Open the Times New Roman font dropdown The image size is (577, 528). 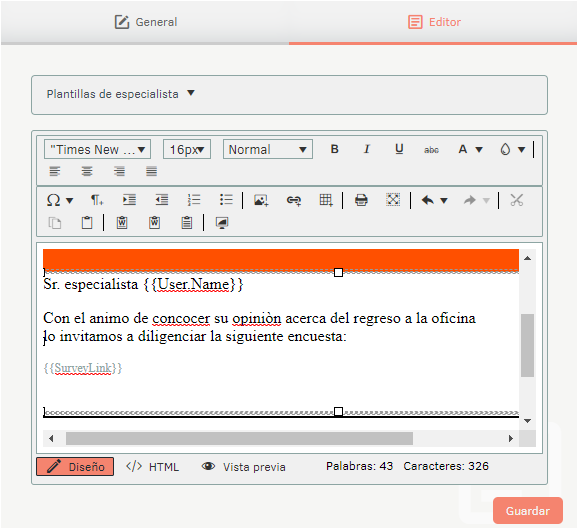(97, 149)
